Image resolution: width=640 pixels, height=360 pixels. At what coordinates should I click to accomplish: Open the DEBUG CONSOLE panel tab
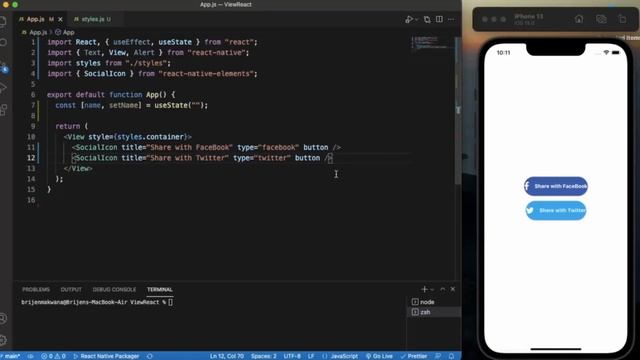pyautogui.click(x=114, y=289)
